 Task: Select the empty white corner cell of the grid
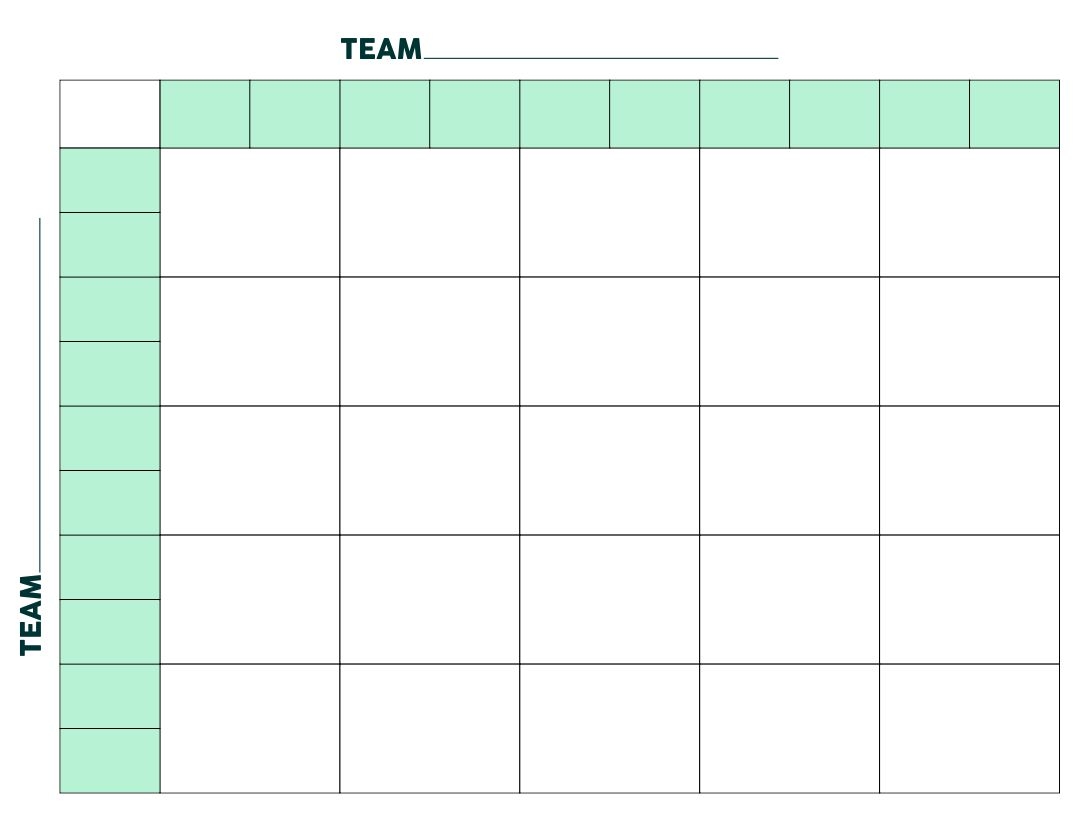point(110,114)
